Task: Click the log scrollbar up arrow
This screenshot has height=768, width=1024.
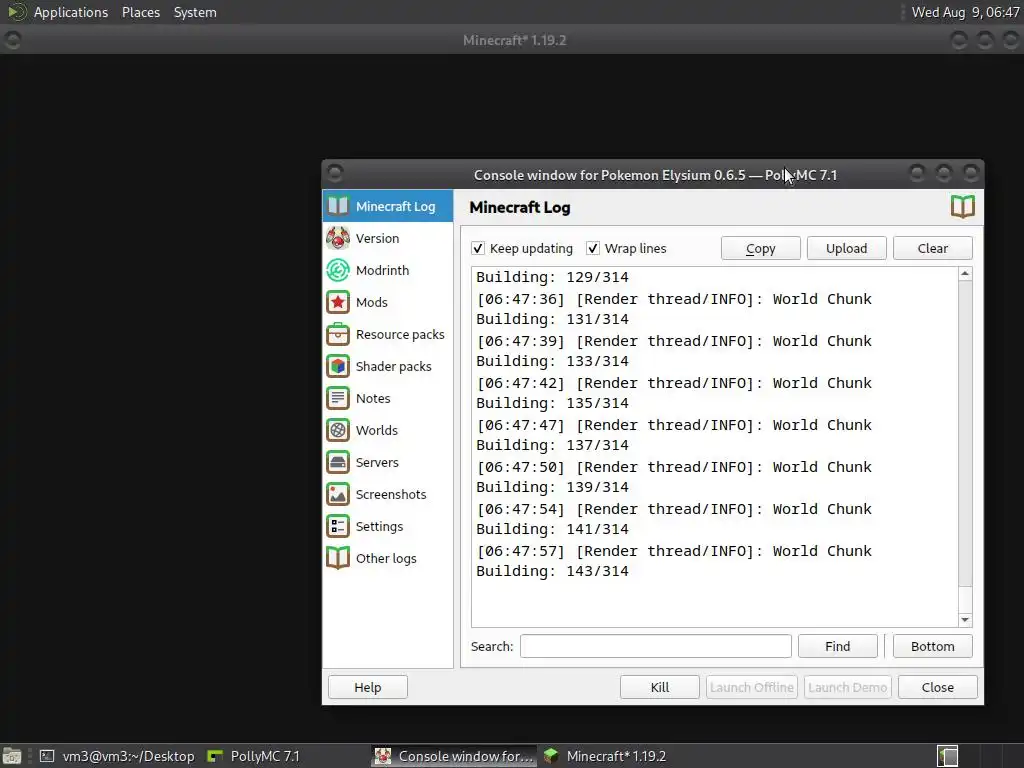Action: (x=965, y=274)
